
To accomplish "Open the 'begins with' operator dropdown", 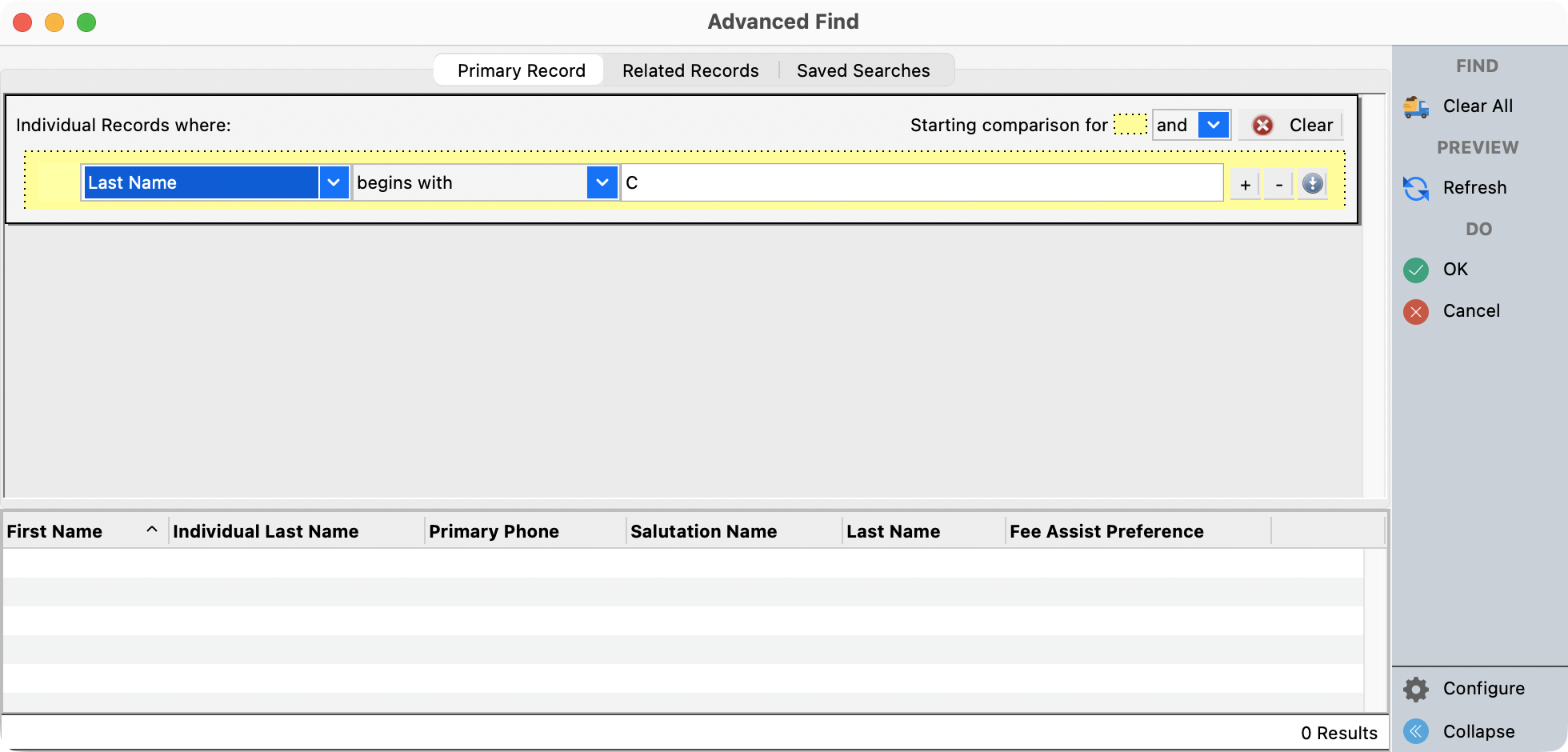I will click(x=602, y=182).
